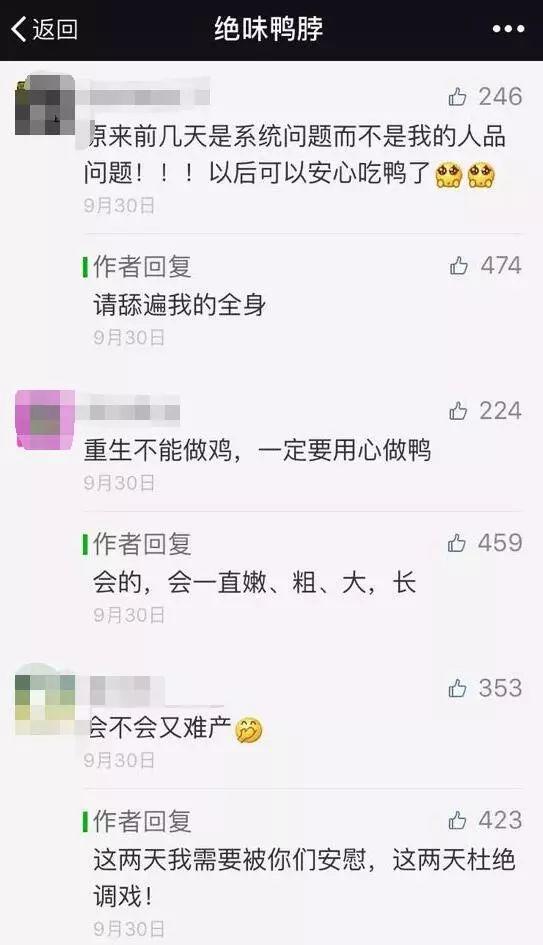
Task: Select the author reply 请舔遍我的全身
Action: pos(180,305)
